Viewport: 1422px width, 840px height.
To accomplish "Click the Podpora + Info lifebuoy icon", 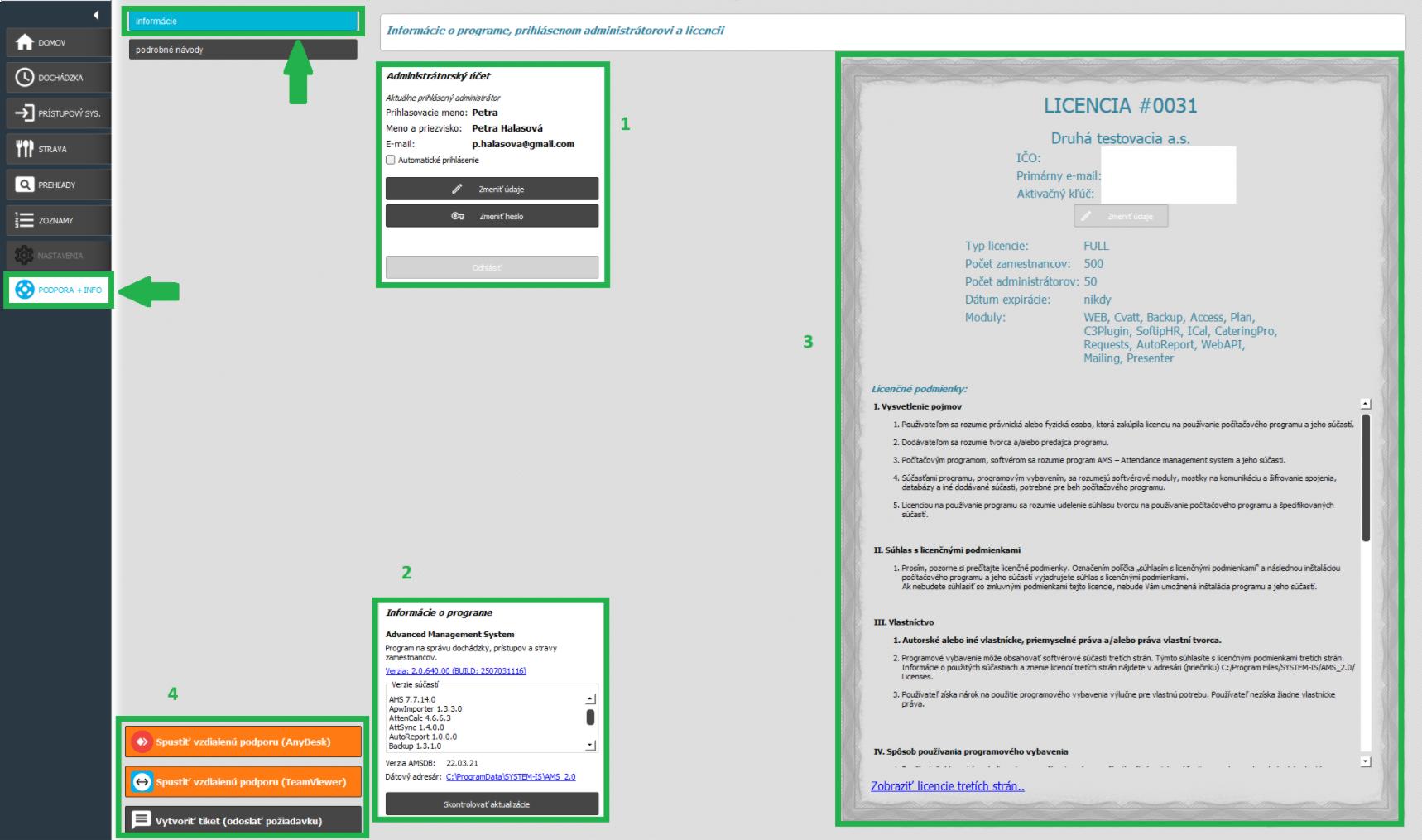I will [x=25, y=290].
